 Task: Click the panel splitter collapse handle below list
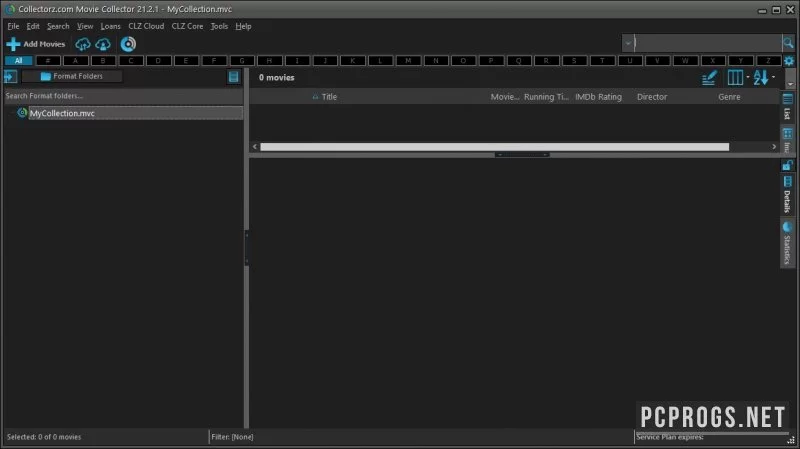pos(522,155)
